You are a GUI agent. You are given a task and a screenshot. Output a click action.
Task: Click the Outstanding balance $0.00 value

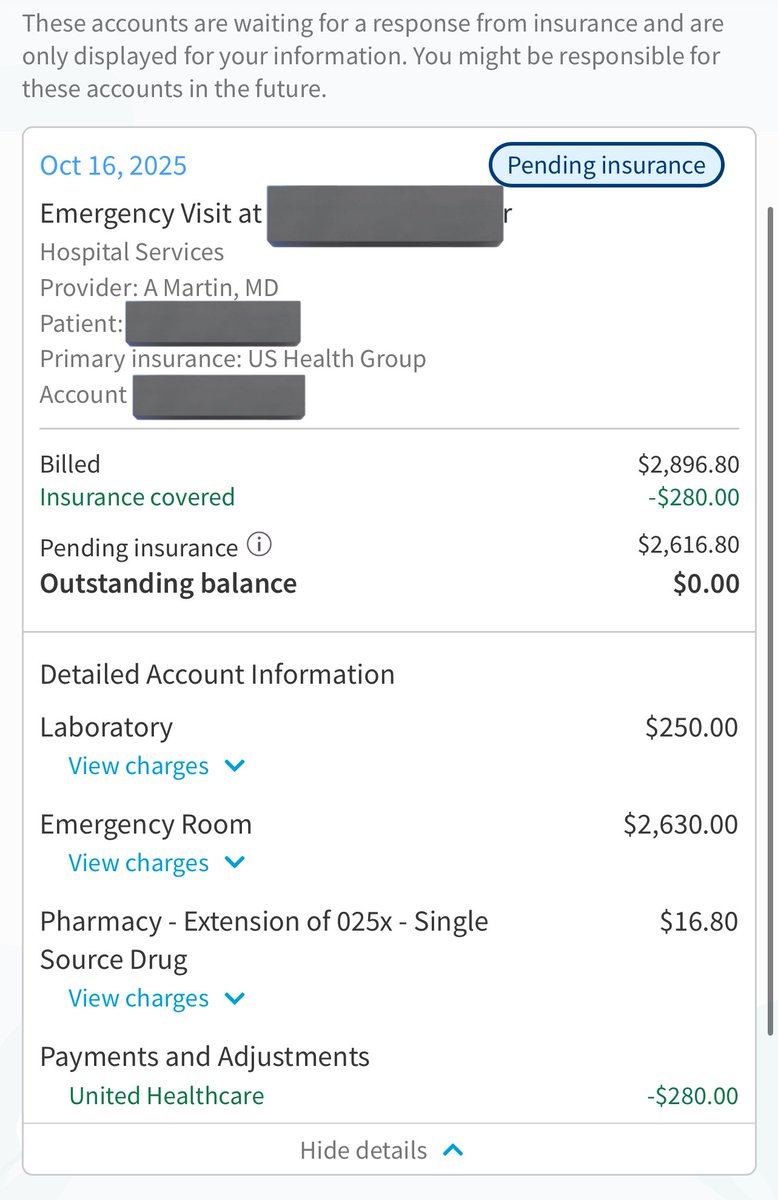[x=706, y=583]
